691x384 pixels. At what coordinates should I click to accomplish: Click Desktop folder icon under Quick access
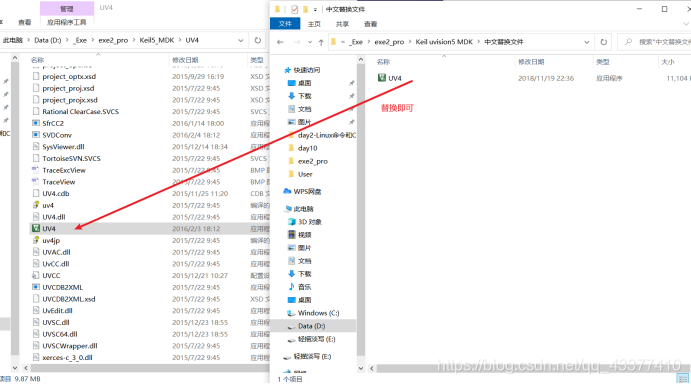291,83
